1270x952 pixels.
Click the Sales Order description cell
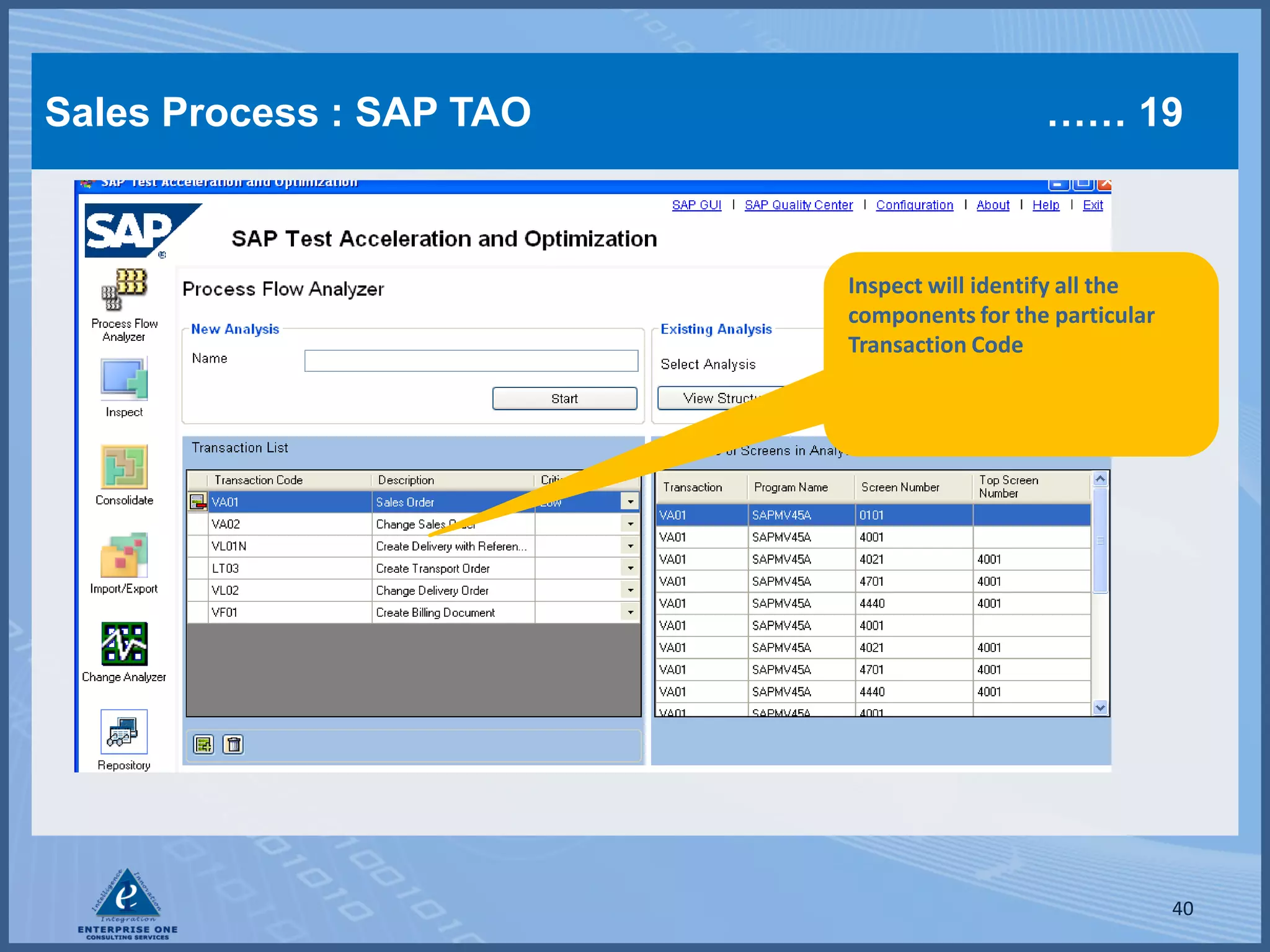[453, 502]
